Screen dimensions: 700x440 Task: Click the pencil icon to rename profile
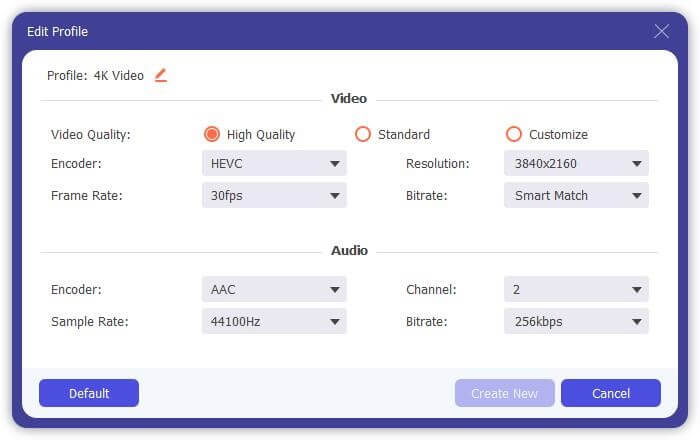(161, 75)
